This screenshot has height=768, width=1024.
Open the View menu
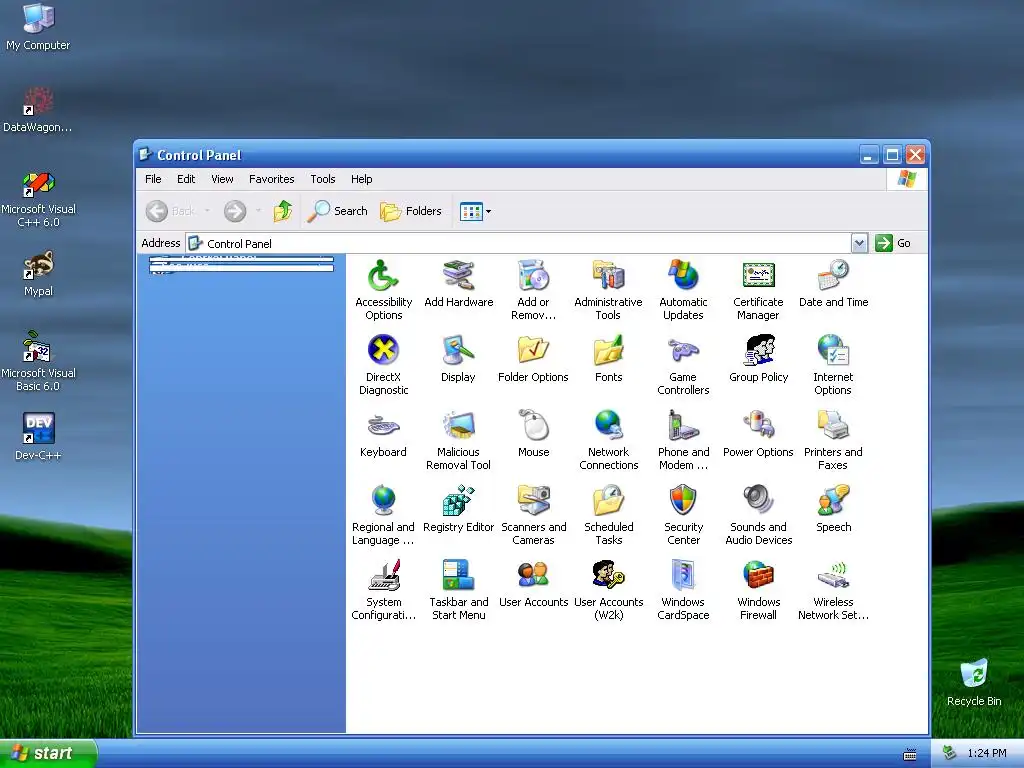tap(222, 179)
